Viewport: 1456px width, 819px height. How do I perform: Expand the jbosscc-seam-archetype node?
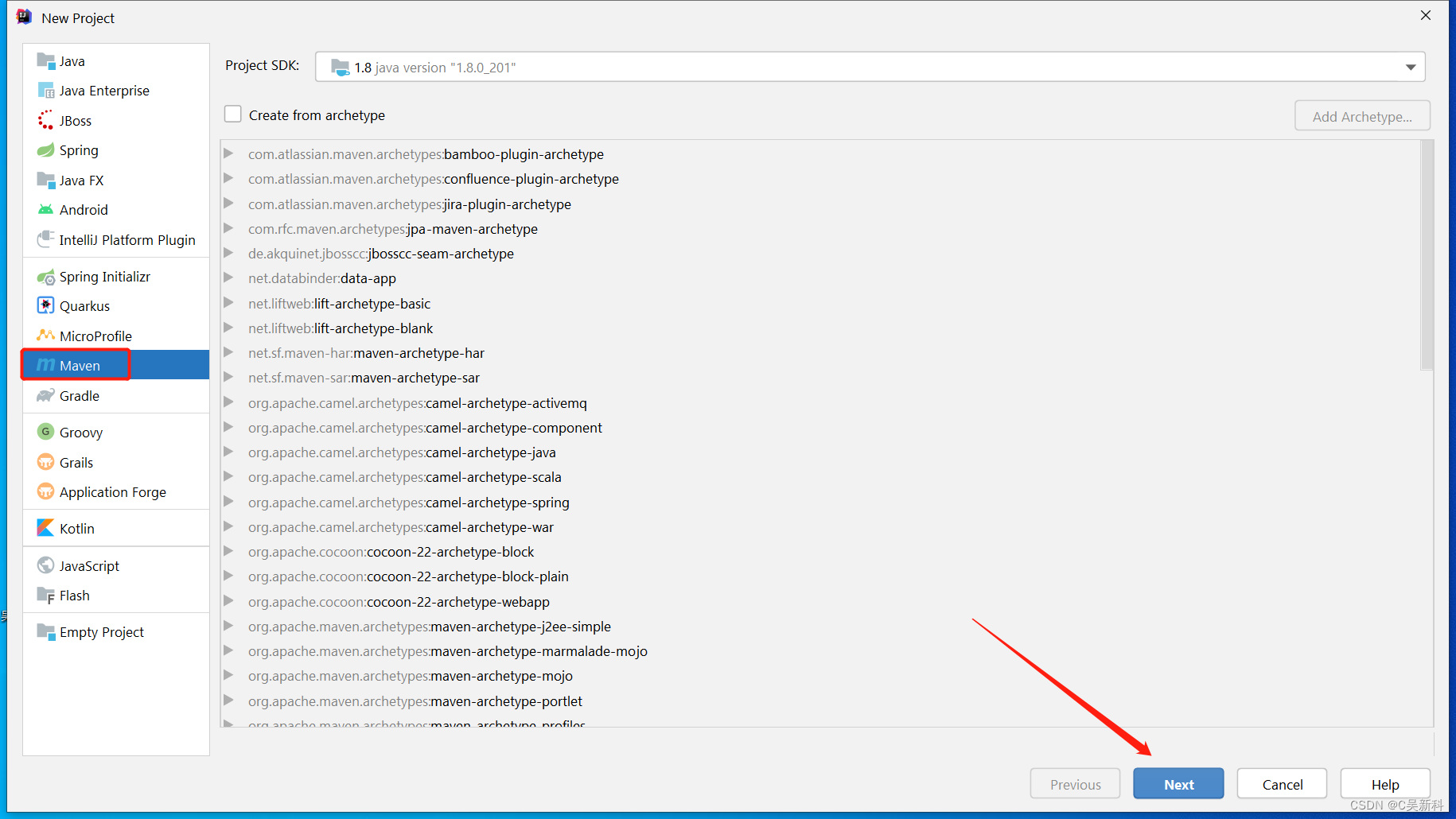228,253
